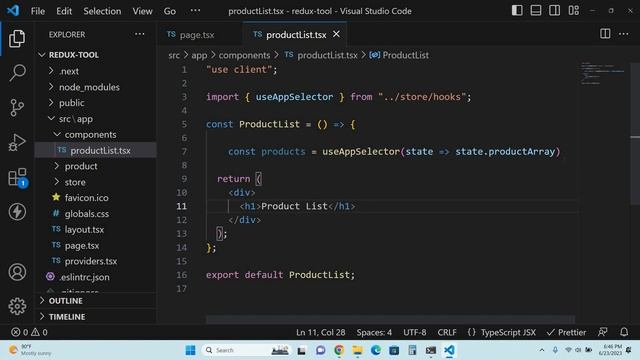Viewport: 640px width, 360px height.
Task: Open the Extensions view with badge
Action: click(x=17, y=178)
